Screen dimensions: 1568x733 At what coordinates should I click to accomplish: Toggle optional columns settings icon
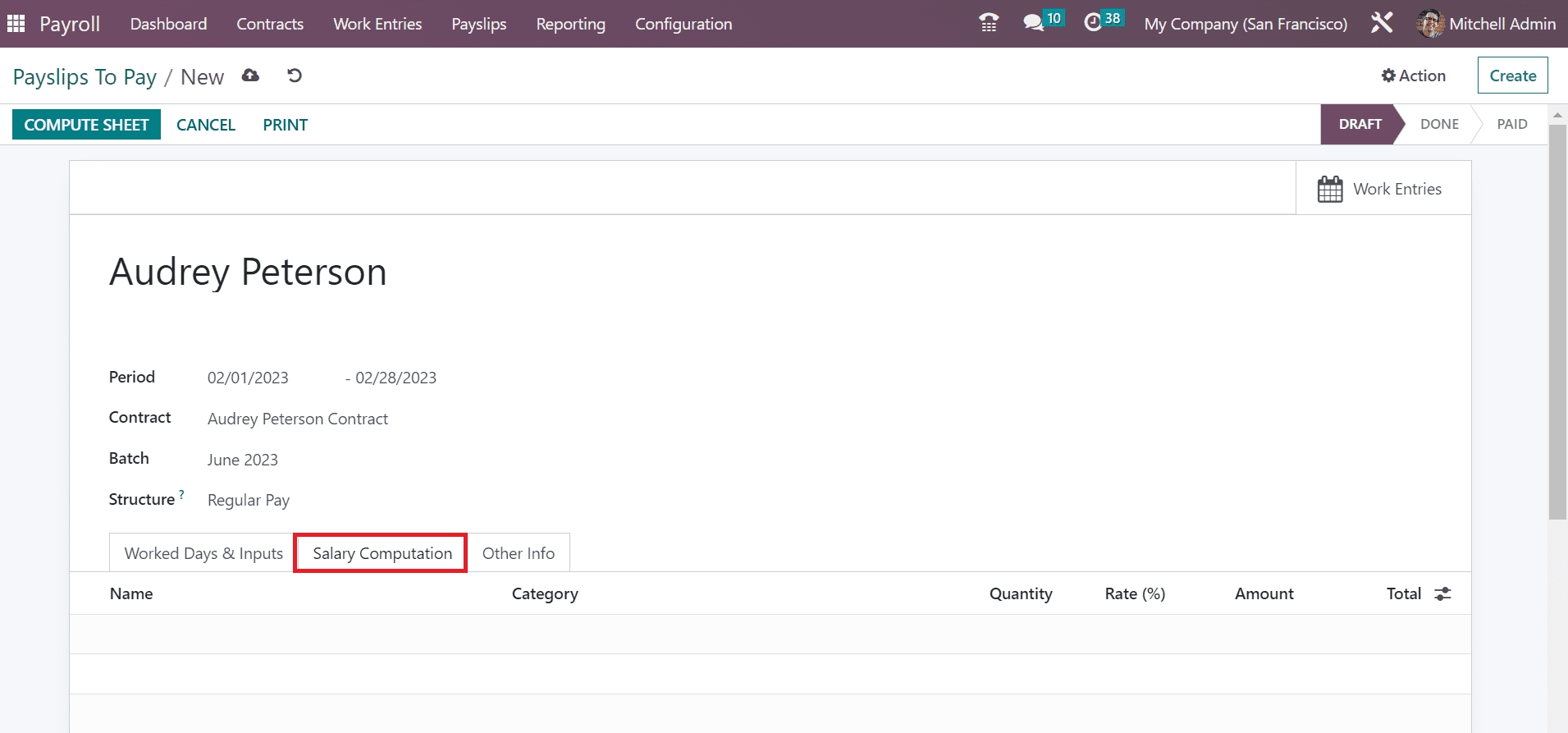click(x=1442, y=593)
